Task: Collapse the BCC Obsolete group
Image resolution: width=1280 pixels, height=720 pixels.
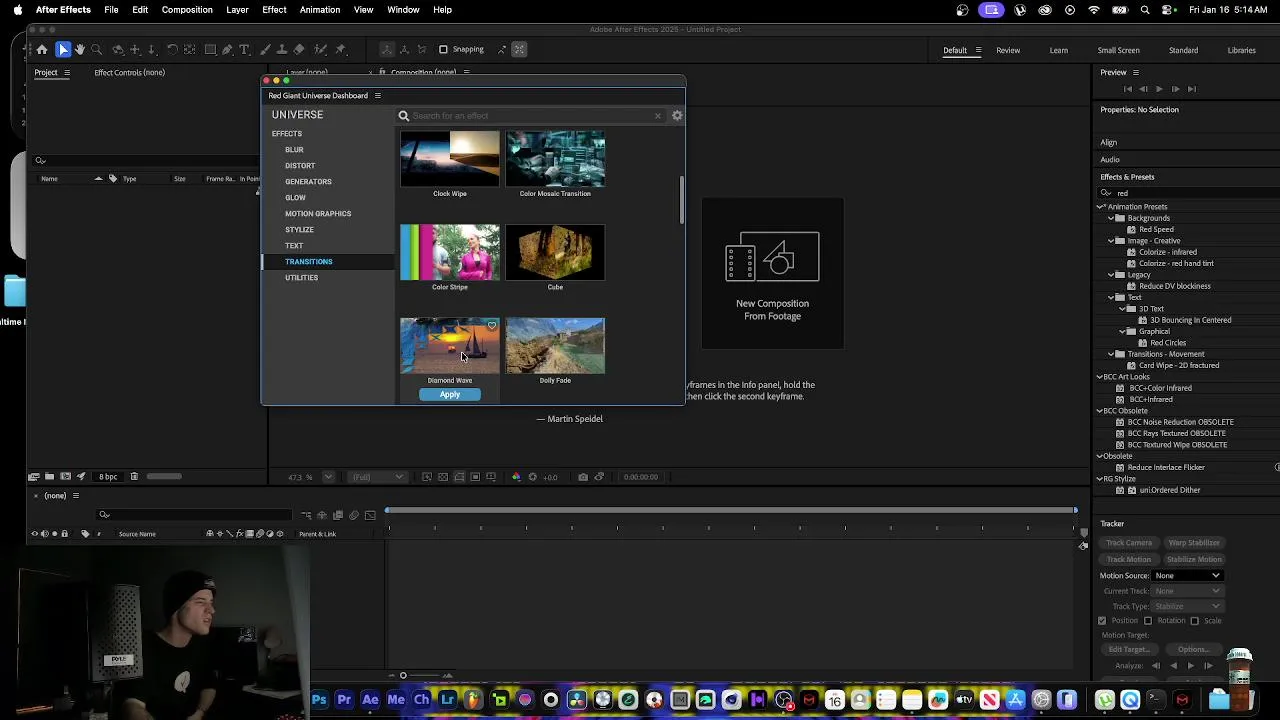Action: (x=1101, y=411)
